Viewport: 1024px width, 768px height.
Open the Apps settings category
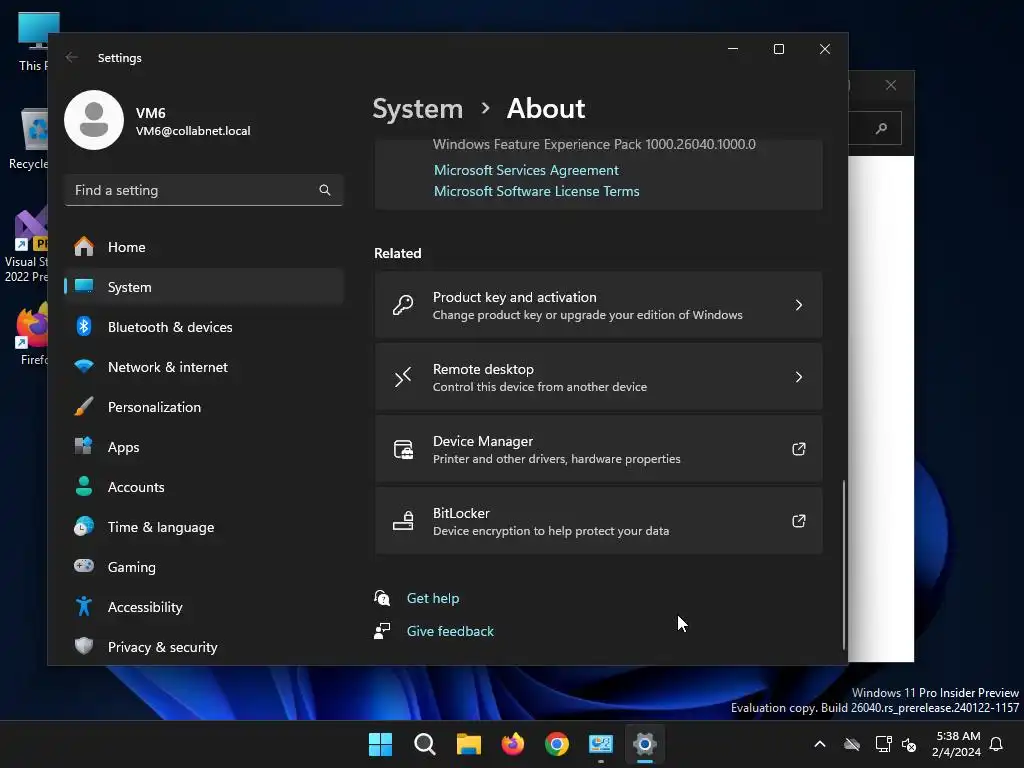(204, 447)
